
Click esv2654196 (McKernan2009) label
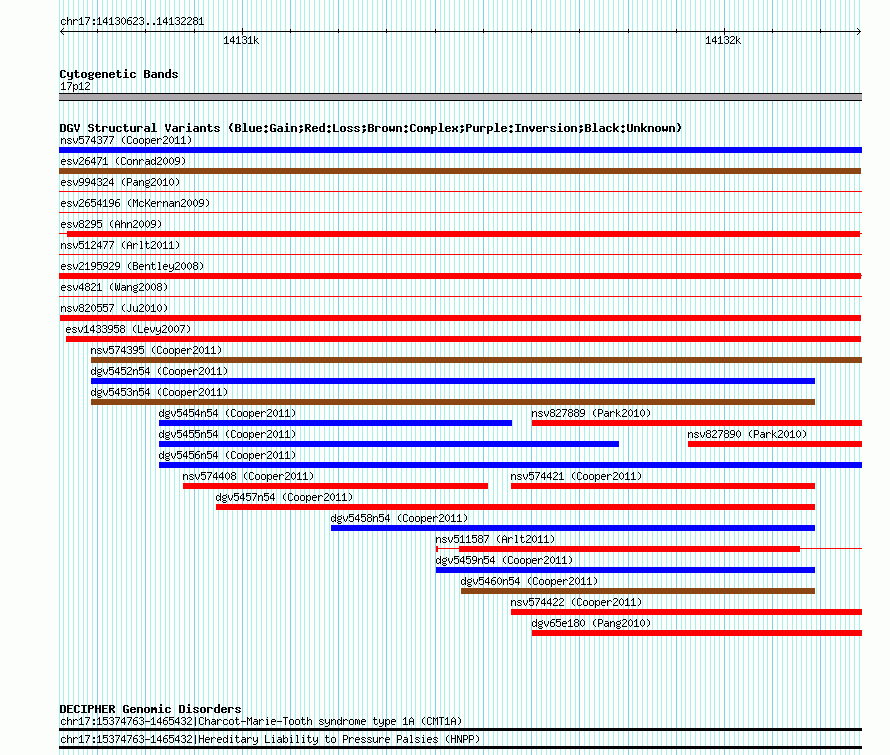point(135,203)
